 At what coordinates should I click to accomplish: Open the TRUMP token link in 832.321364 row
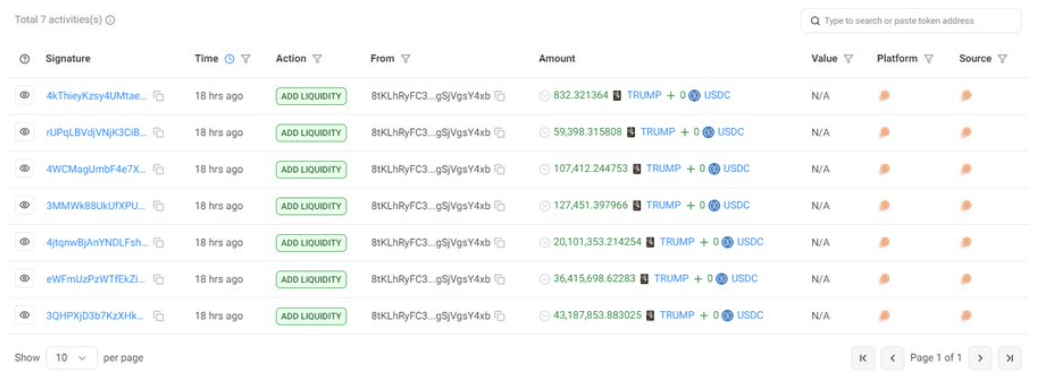[x=644, y=95]
